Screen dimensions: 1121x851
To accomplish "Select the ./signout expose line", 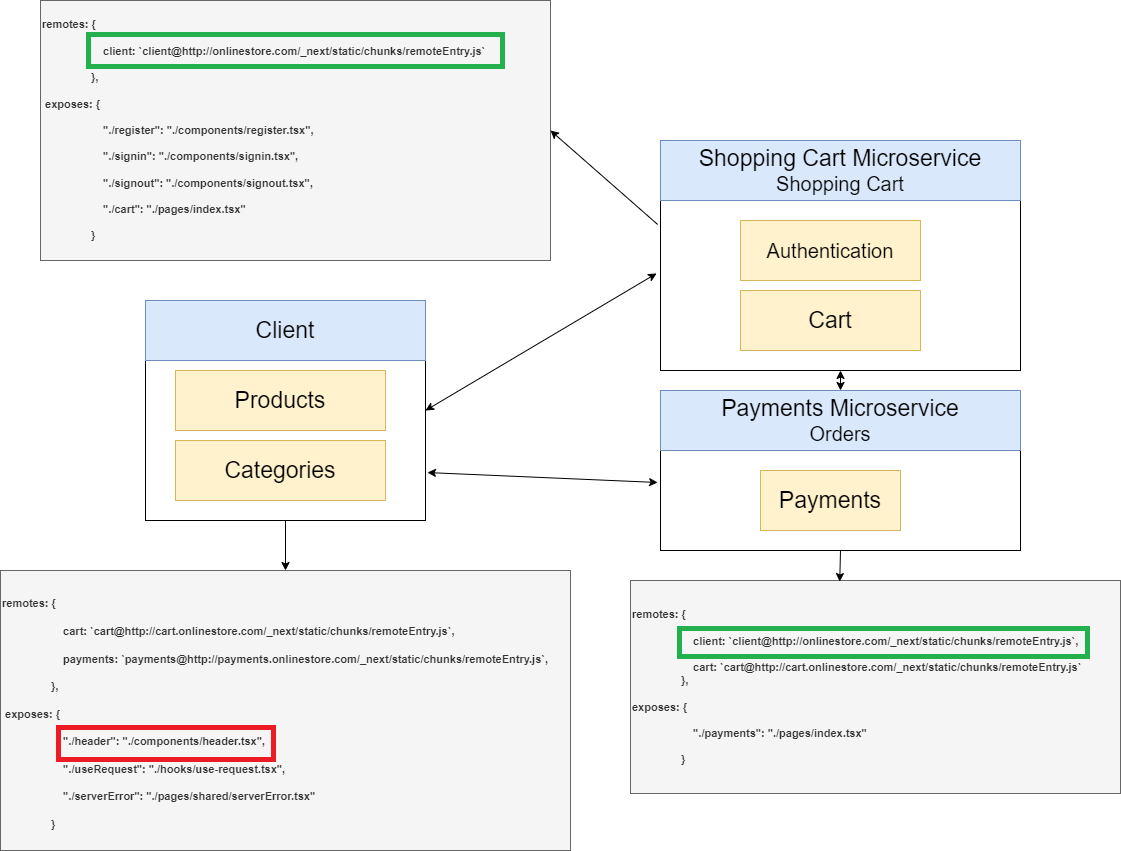I will click(208, 183).
